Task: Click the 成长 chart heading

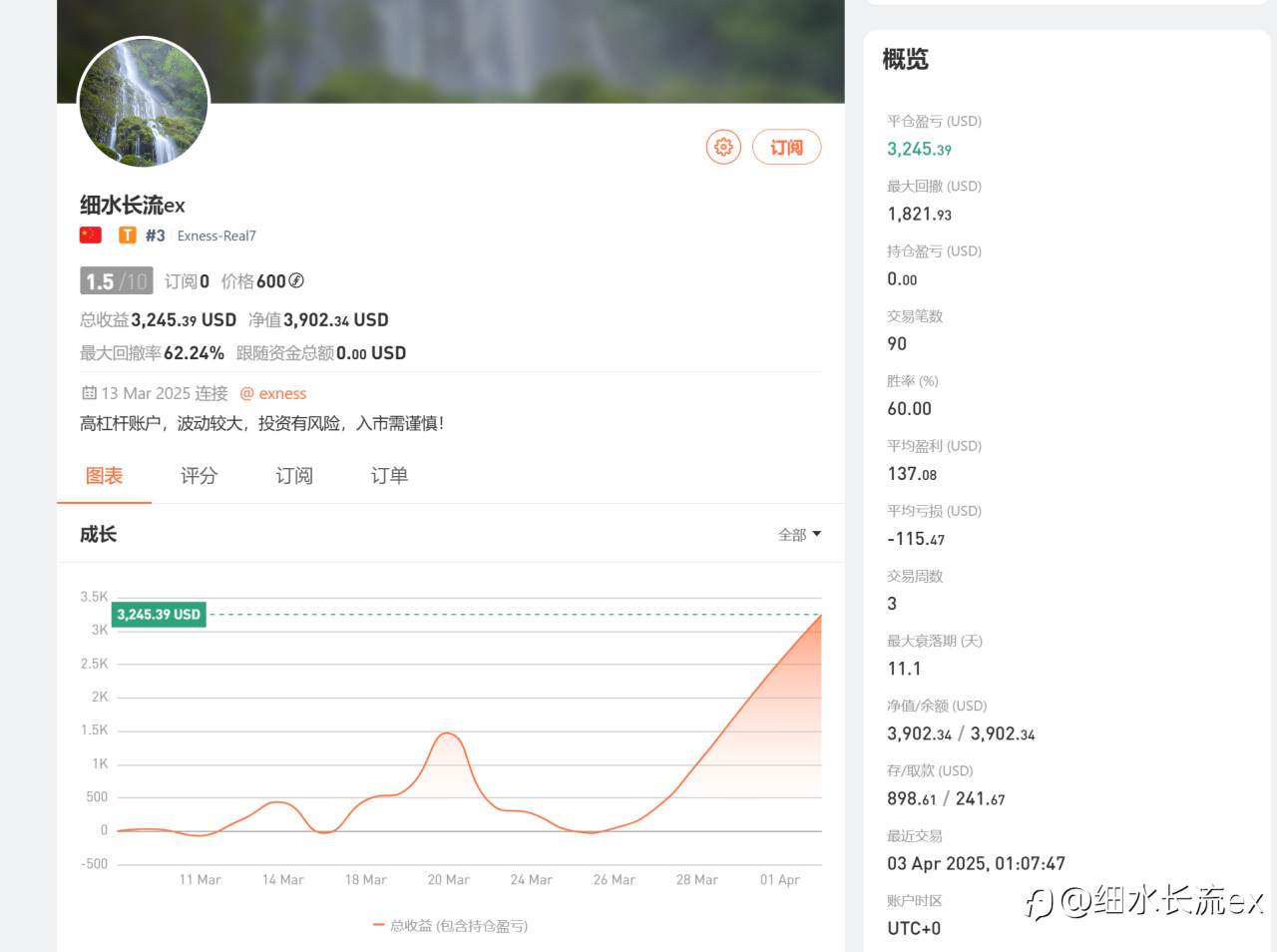Action: 98,535
